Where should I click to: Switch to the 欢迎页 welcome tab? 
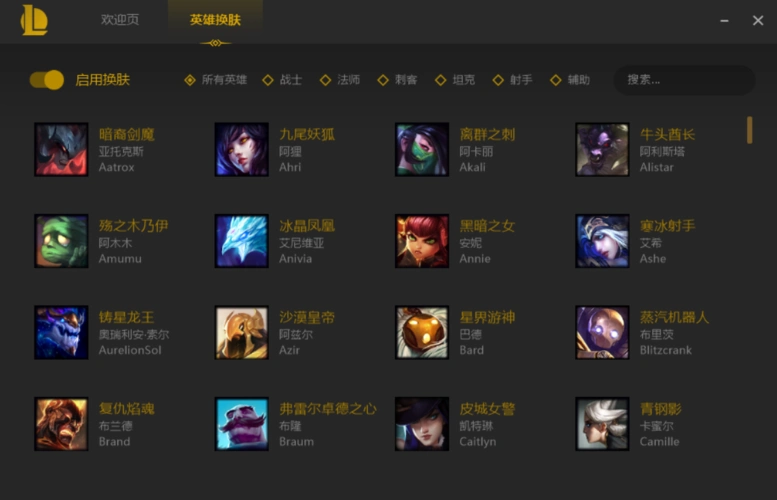coord(120,20)
